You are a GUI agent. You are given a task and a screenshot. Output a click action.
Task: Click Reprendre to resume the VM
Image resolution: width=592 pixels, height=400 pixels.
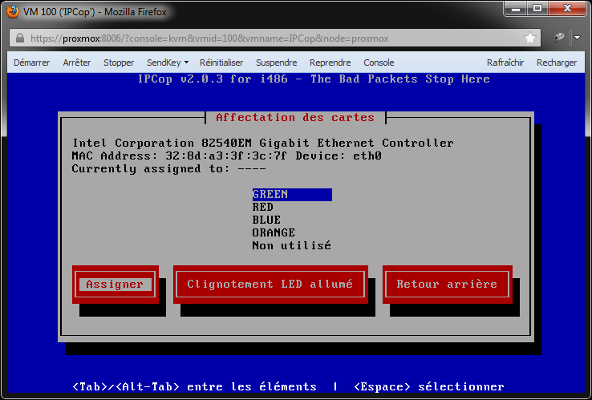(x=330, y=63)
